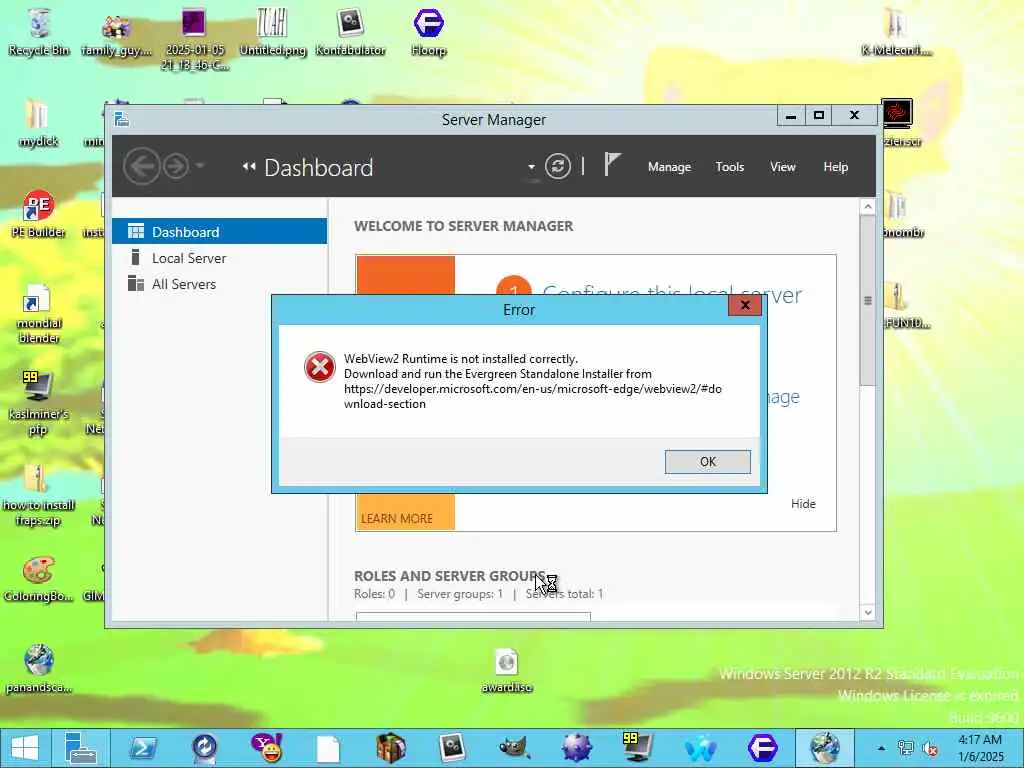
Task: Select the FUN10 desktop folder
Action: pyautogui.click(x=904, y=306)
